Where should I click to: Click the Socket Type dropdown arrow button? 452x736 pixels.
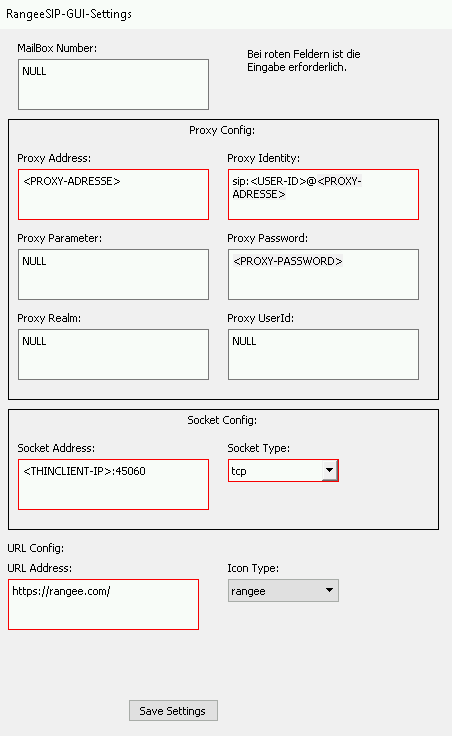(329, 470)
